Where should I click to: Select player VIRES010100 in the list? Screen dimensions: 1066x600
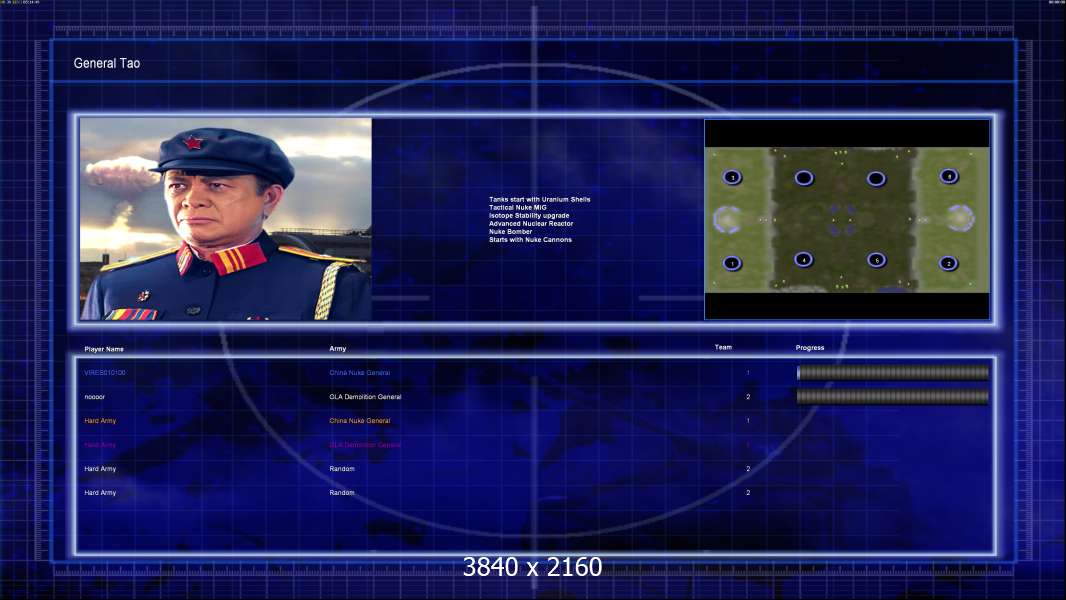[105, 373]
